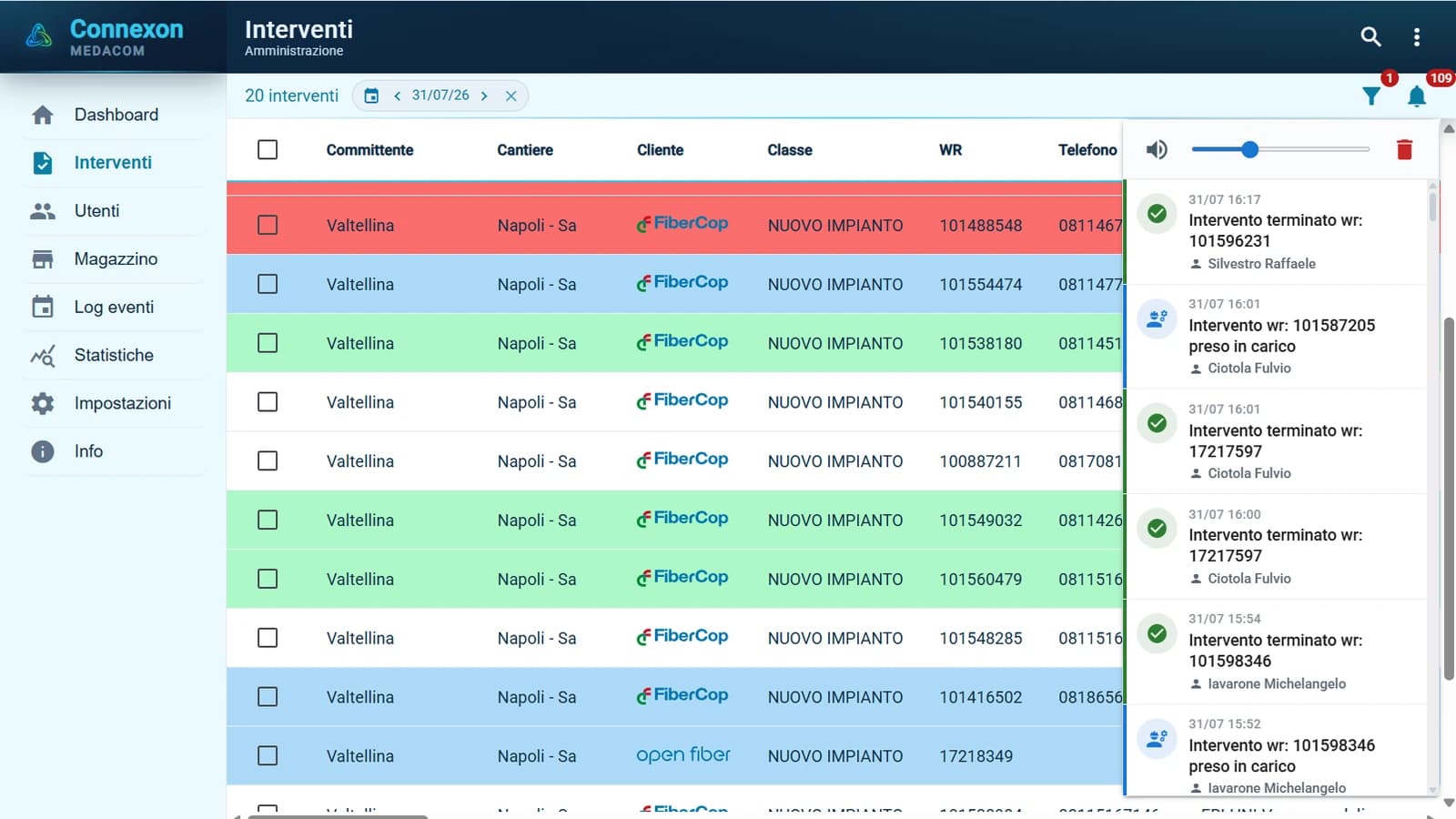Check the row with WR 101560479
This screenshot has width=1456, height=819.
(268, 579)
